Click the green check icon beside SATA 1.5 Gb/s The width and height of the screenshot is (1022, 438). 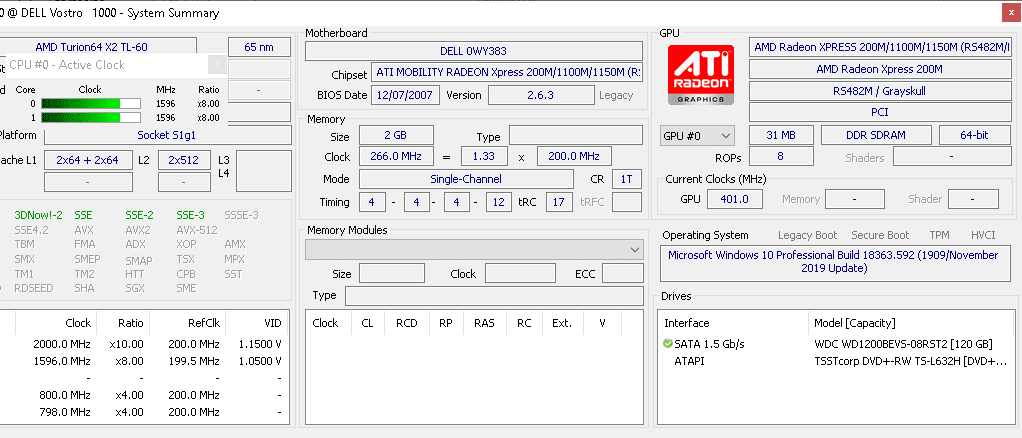[x=667, y=343]
